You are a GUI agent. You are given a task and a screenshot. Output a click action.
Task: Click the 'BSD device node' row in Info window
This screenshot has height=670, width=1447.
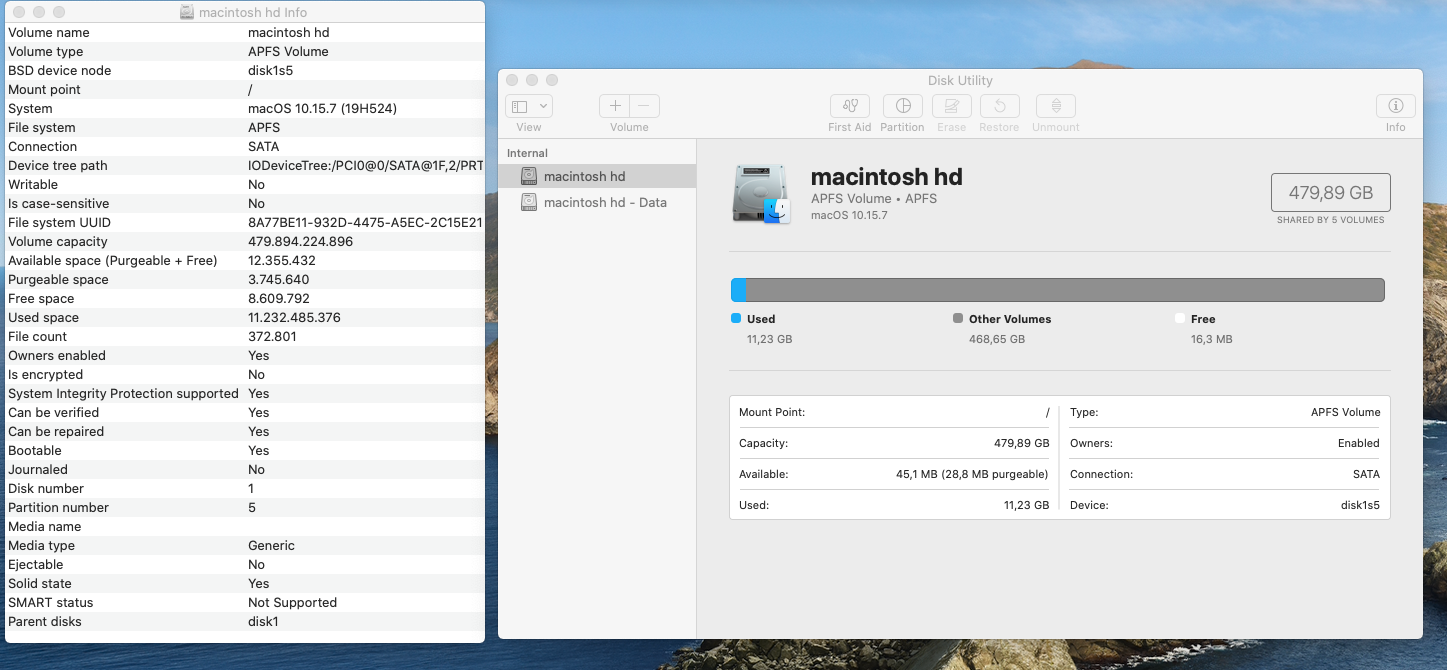[x=243, y=71]
